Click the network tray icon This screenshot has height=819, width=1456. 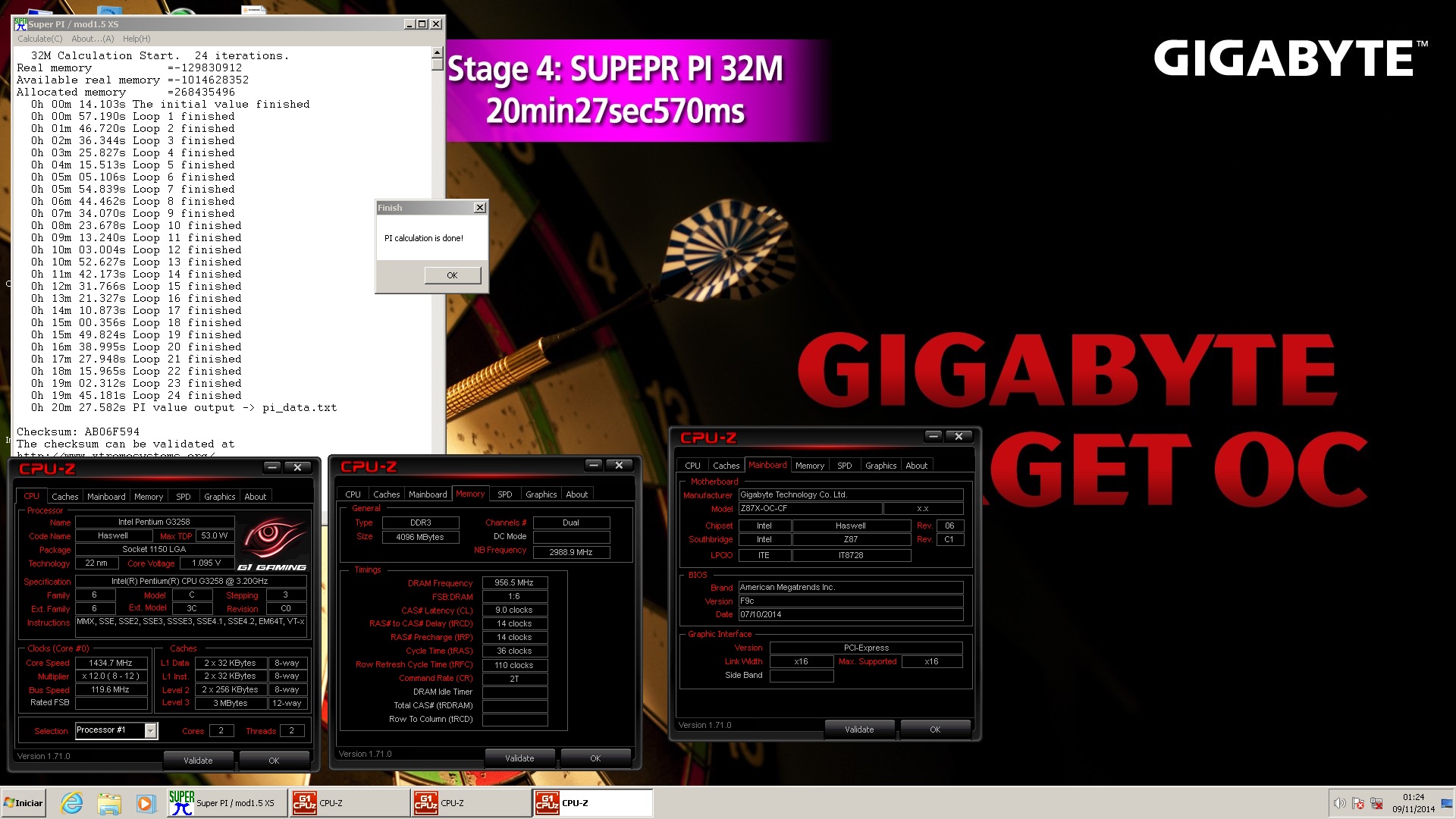coord(1376,803)
